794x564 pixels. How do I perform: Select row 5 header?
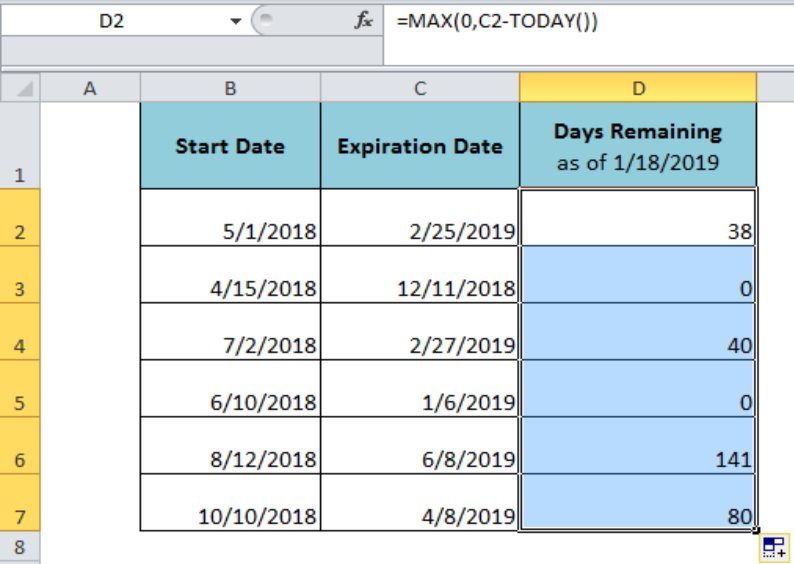20,389
